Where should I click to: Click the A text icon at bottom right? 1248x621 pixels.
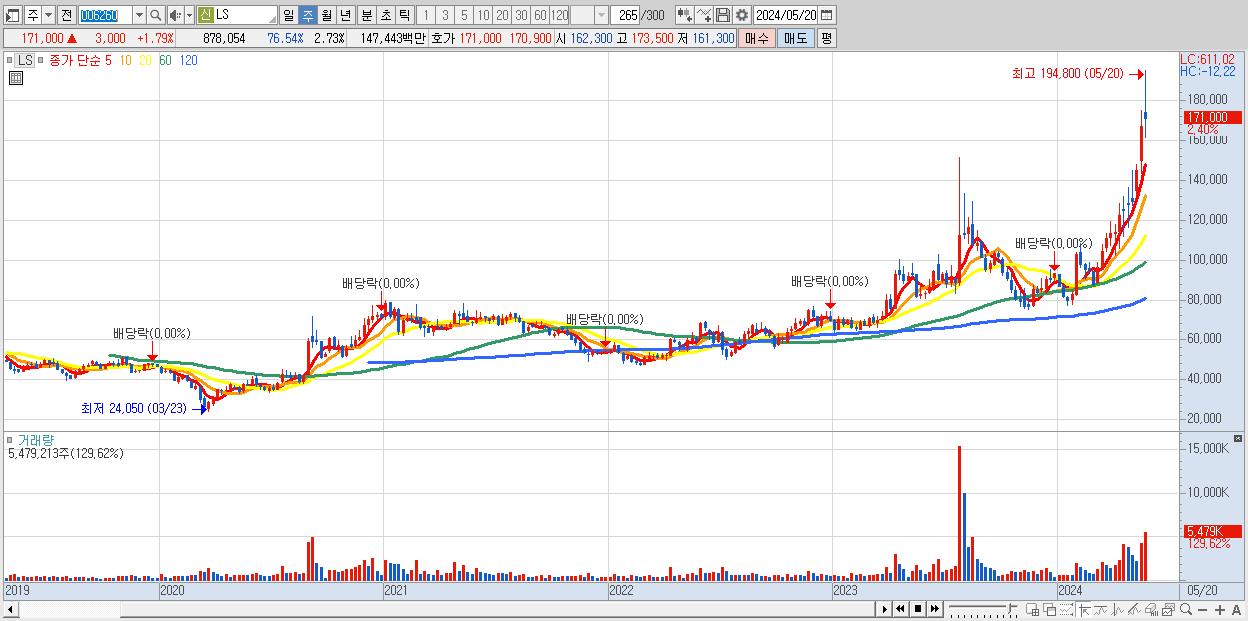pyautogui.click(x=1237, y=609)
